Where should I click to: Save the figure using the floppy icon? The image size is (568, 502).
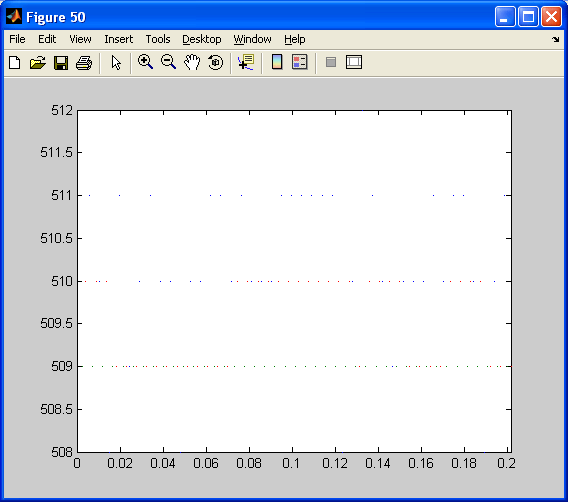61,63
